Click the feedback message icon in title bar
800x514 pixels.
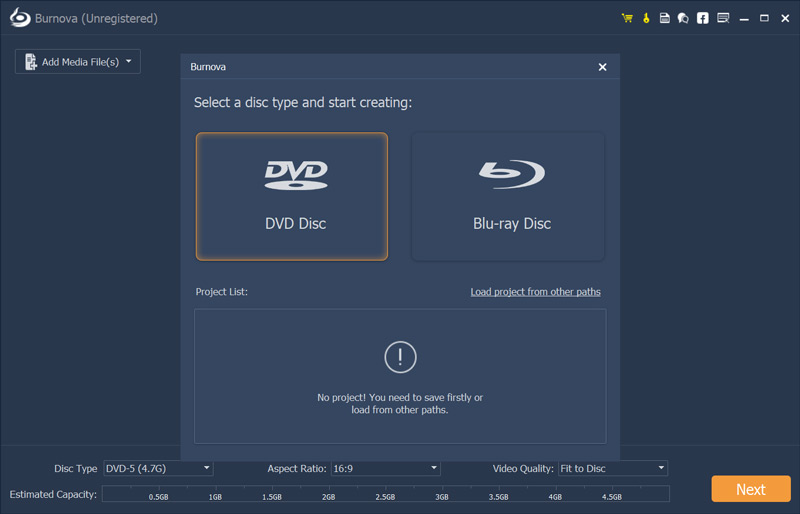coord(723,18)
